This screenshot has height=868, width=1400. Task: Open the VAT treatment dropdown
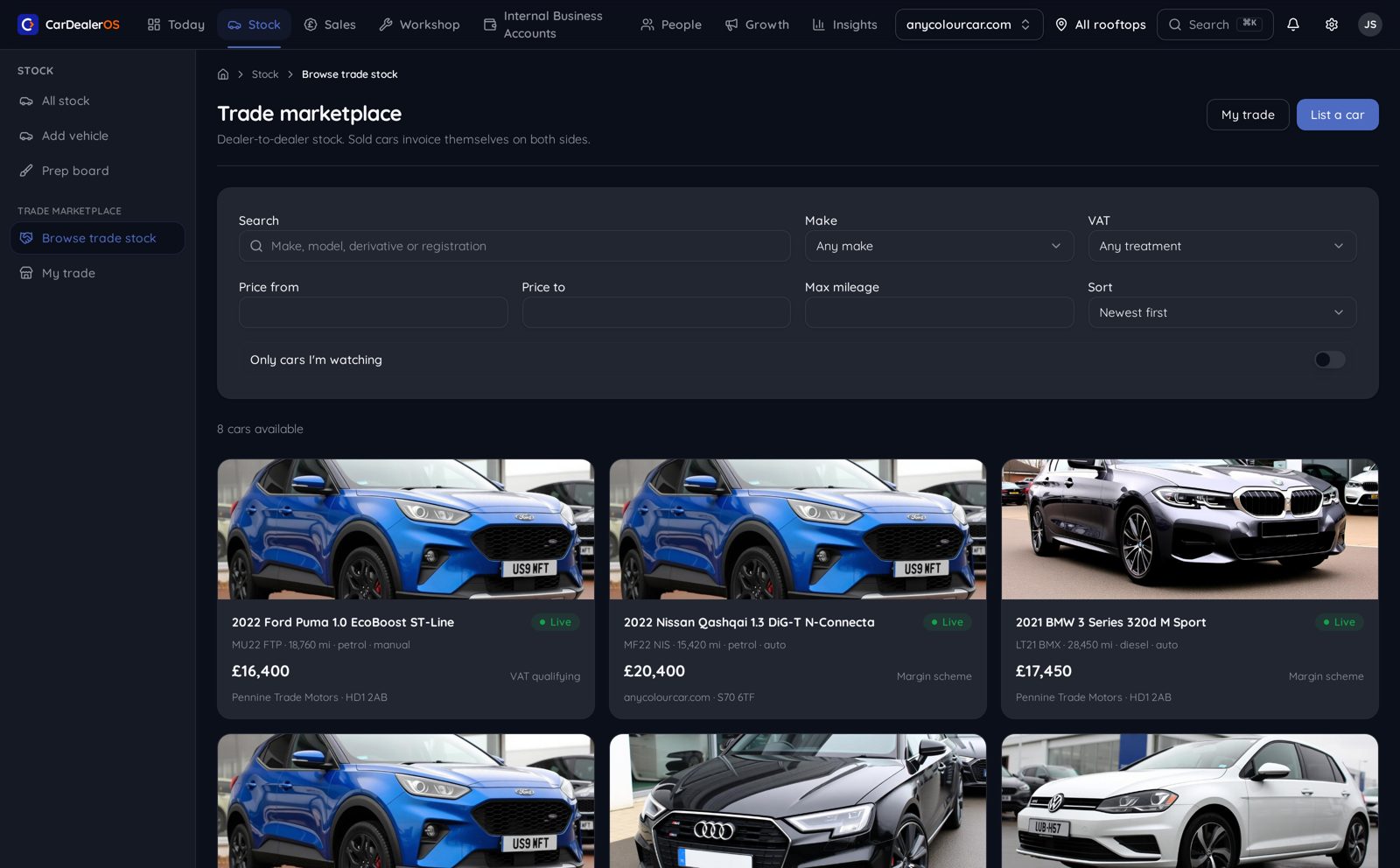click(x=1221, y=246)
